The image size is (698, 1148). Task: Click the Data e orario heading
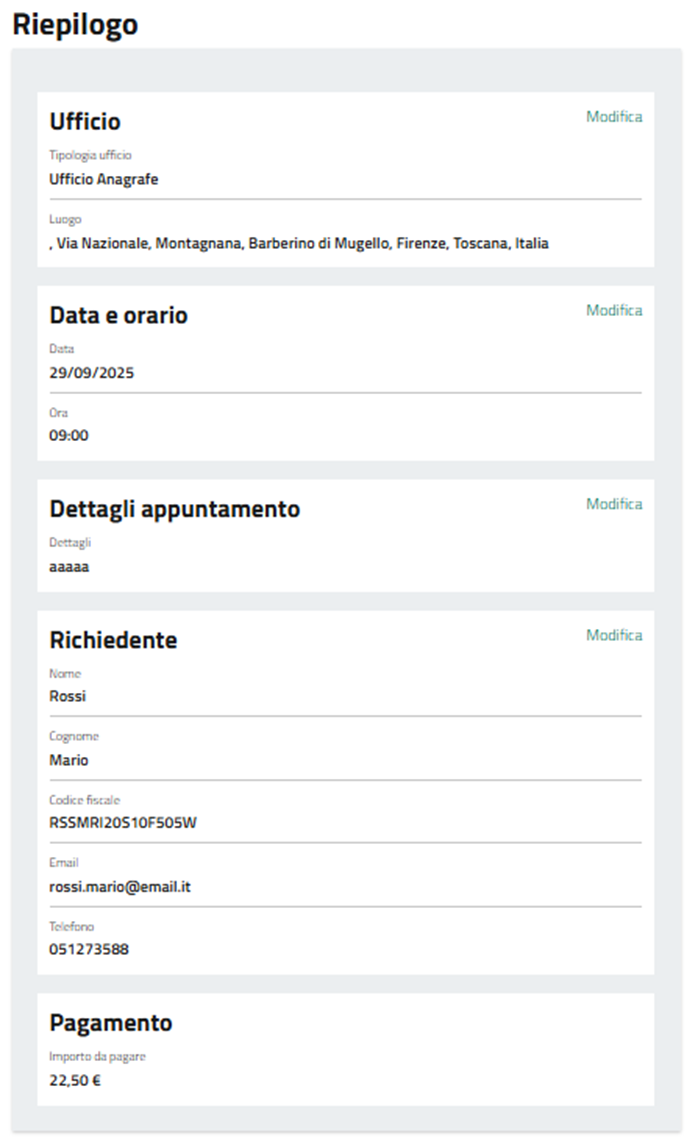119,316
